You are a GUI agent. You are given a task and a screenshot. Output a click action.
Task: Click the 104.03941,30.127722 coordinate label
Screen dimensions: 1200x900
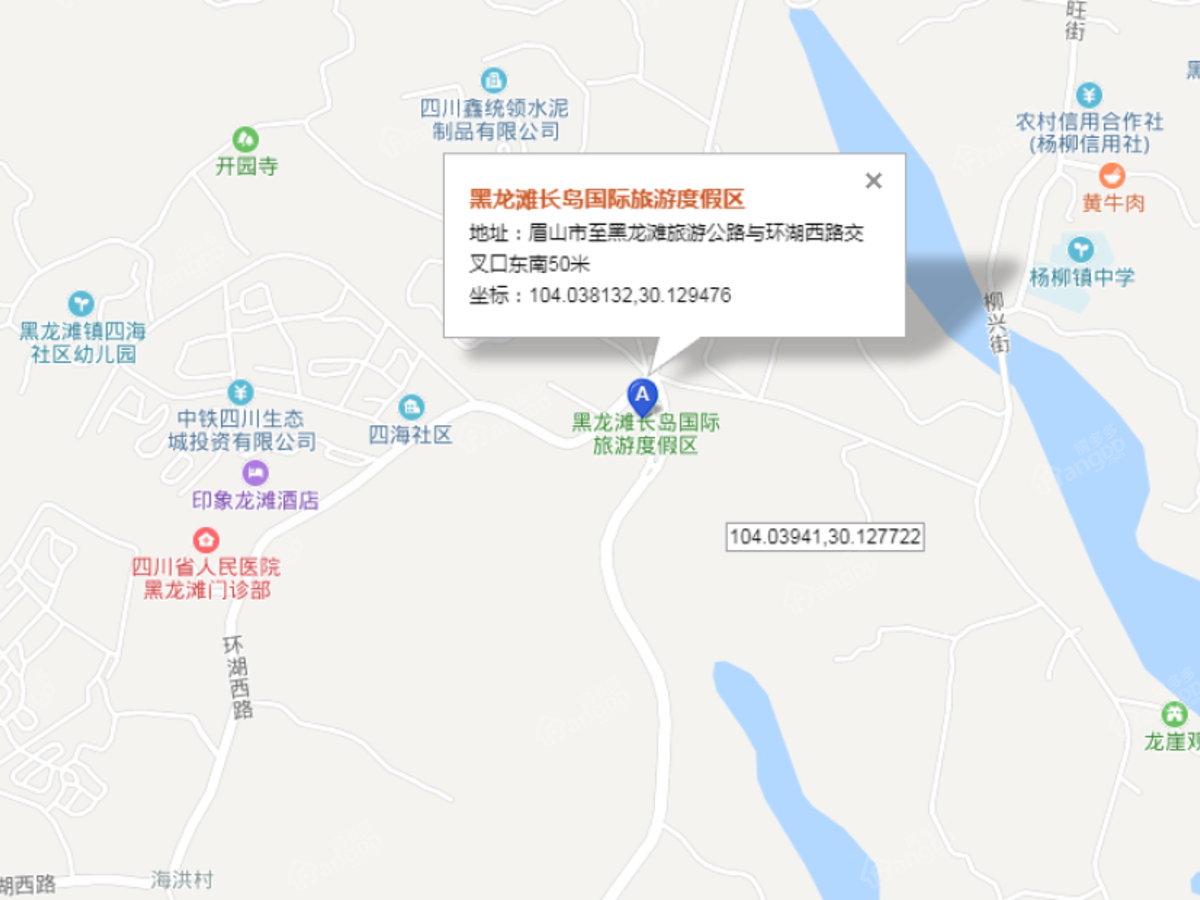click(x=824, y=537)
